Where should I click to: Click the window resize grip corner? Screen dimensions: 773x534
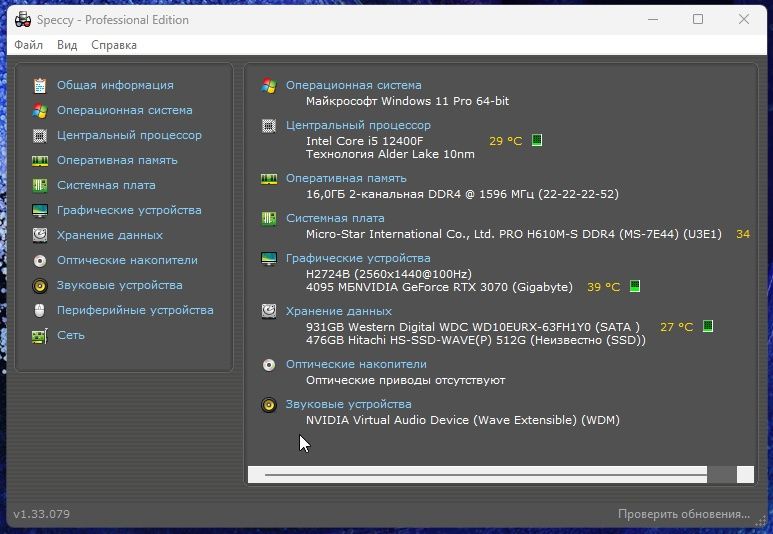point(761,522)
